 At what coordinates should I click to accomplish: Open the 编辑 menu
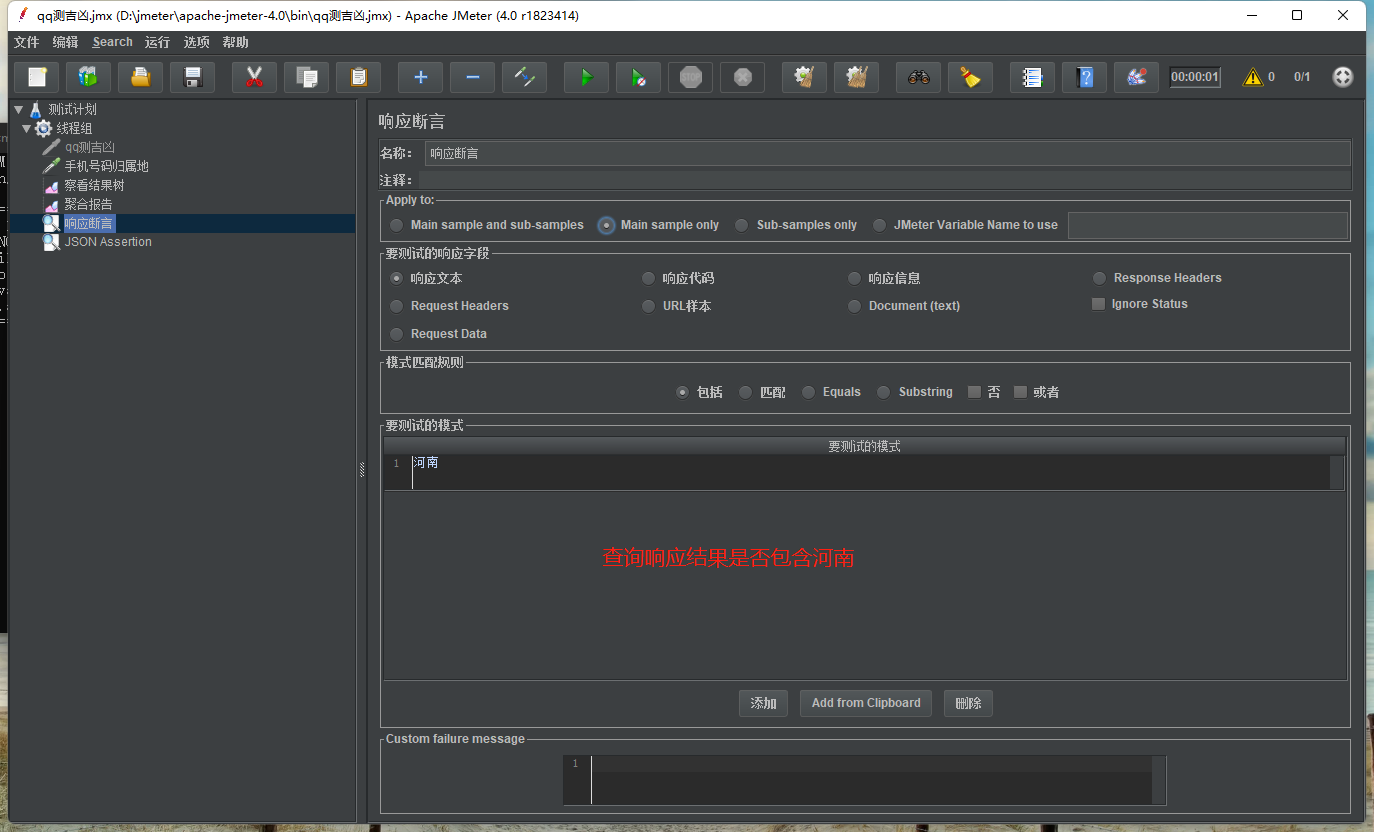tap(65, 42)
